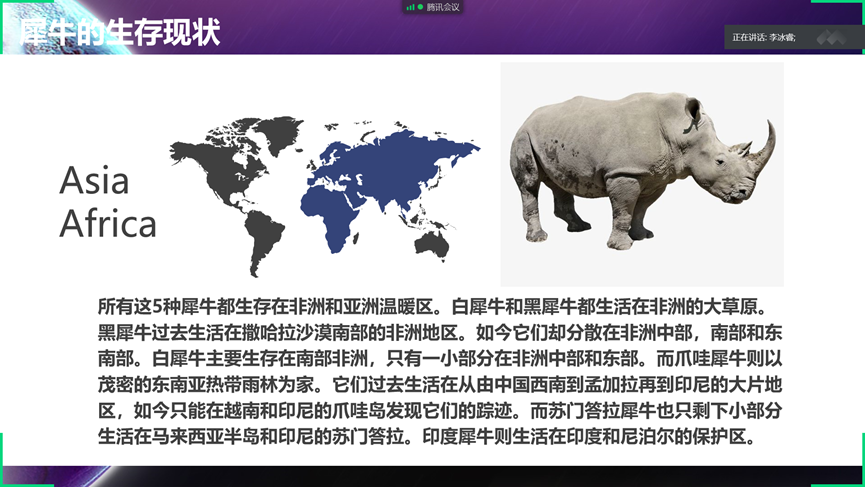
Task: Click the 正在讲话: 李冰睿 speaker indicator
Action: tap(764, 38)
